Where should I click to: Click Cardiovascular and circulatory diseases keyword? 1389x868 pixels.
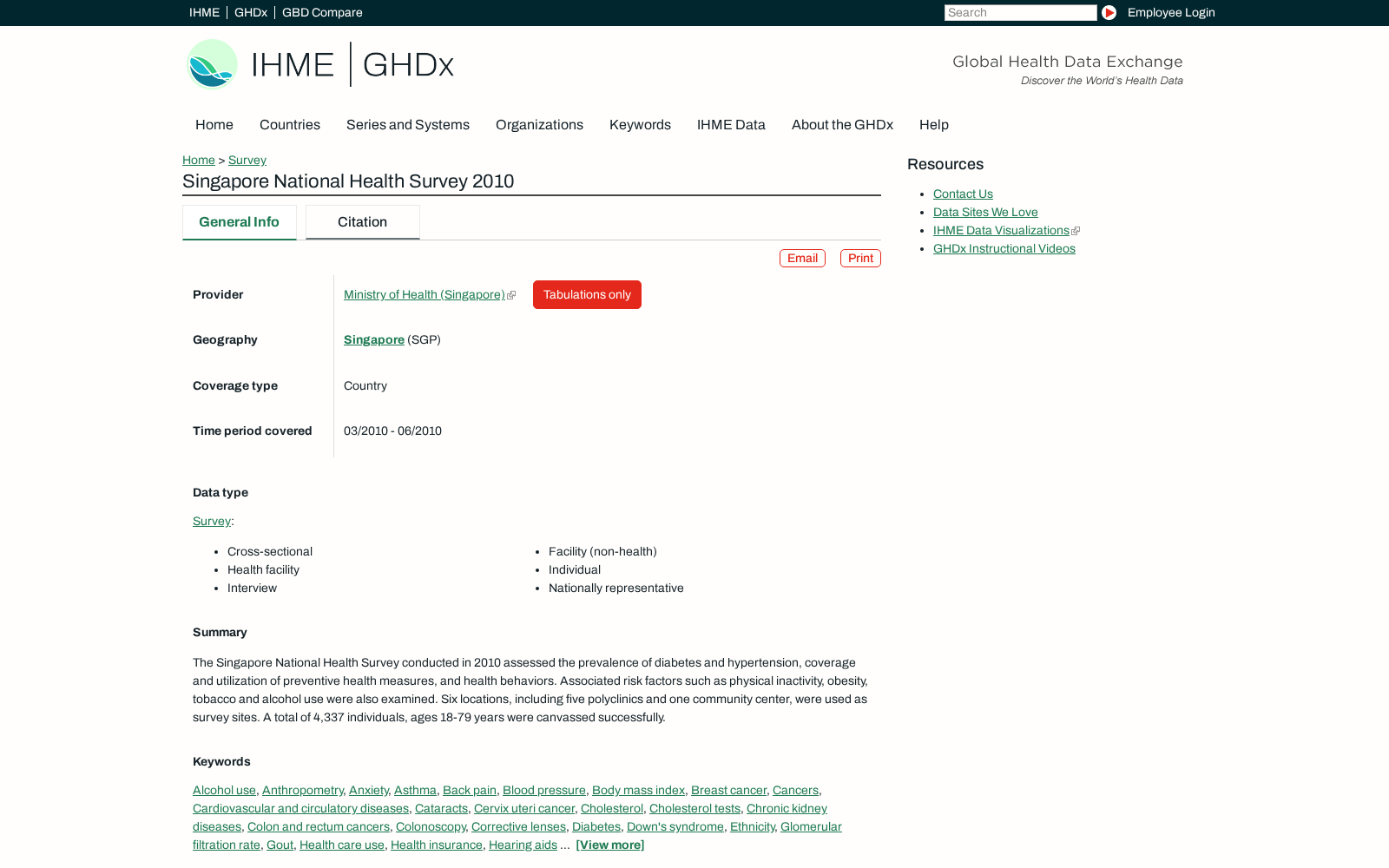tap(300, 808)
